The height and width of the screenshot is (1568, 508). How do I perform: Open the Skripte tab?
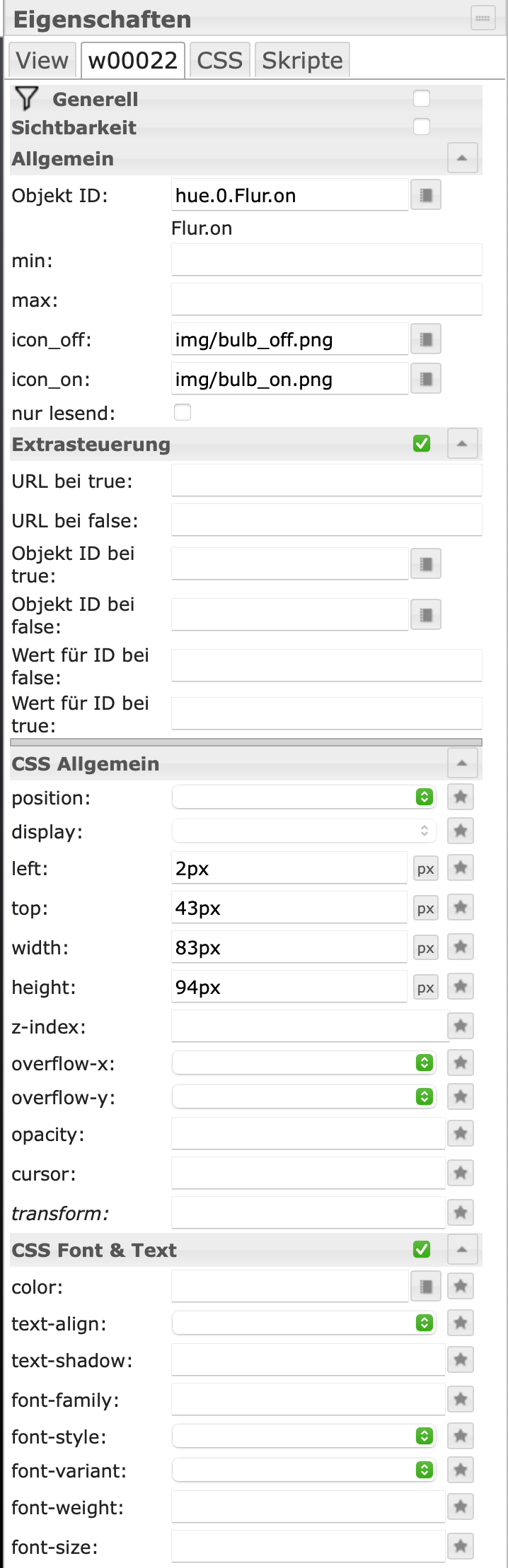302,61
